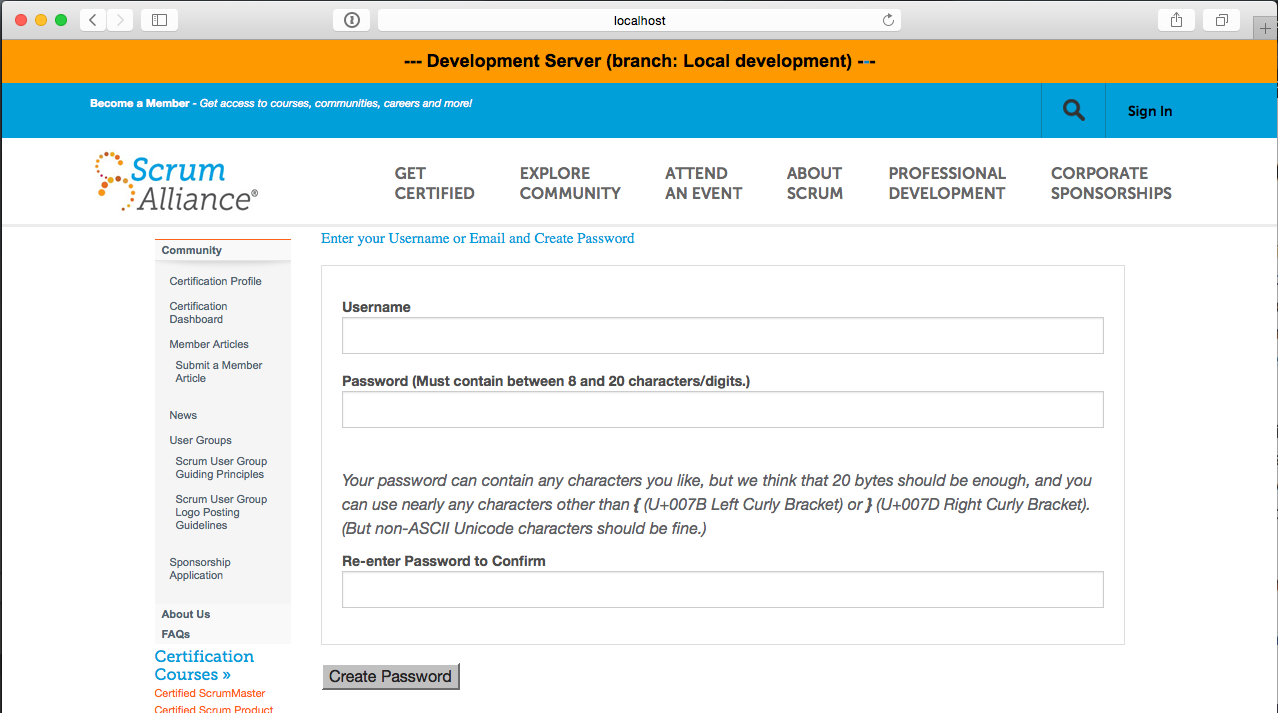
Task: Open Sponsorship Application sidebar link
Action: [199, 569]
